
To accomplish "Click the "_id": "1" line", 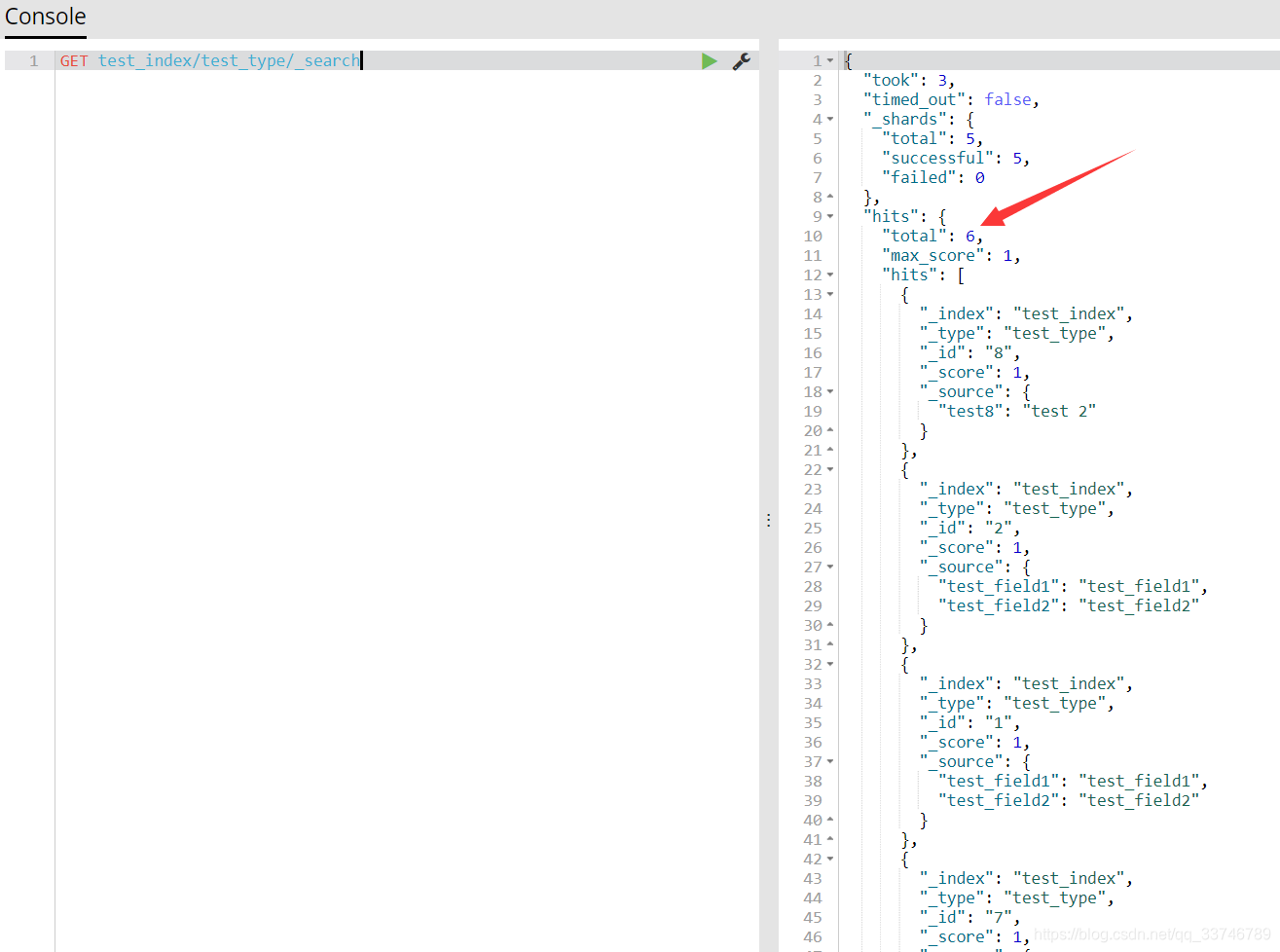I will coord(969,722).
